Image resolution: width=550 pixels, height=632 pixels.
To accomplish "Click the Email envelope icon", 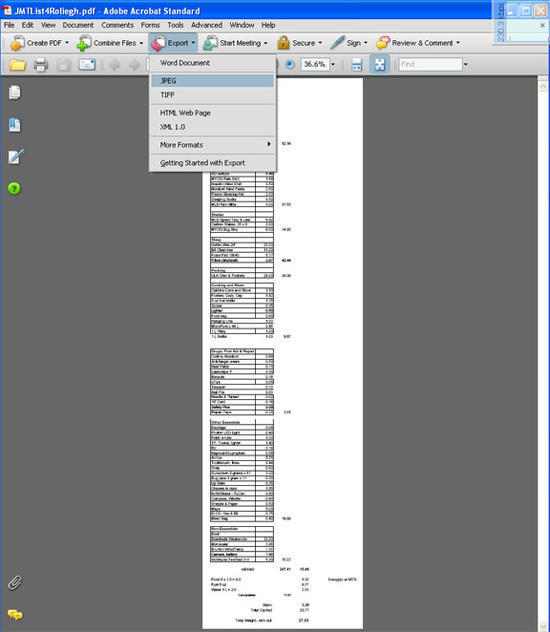I will (87, 64).
